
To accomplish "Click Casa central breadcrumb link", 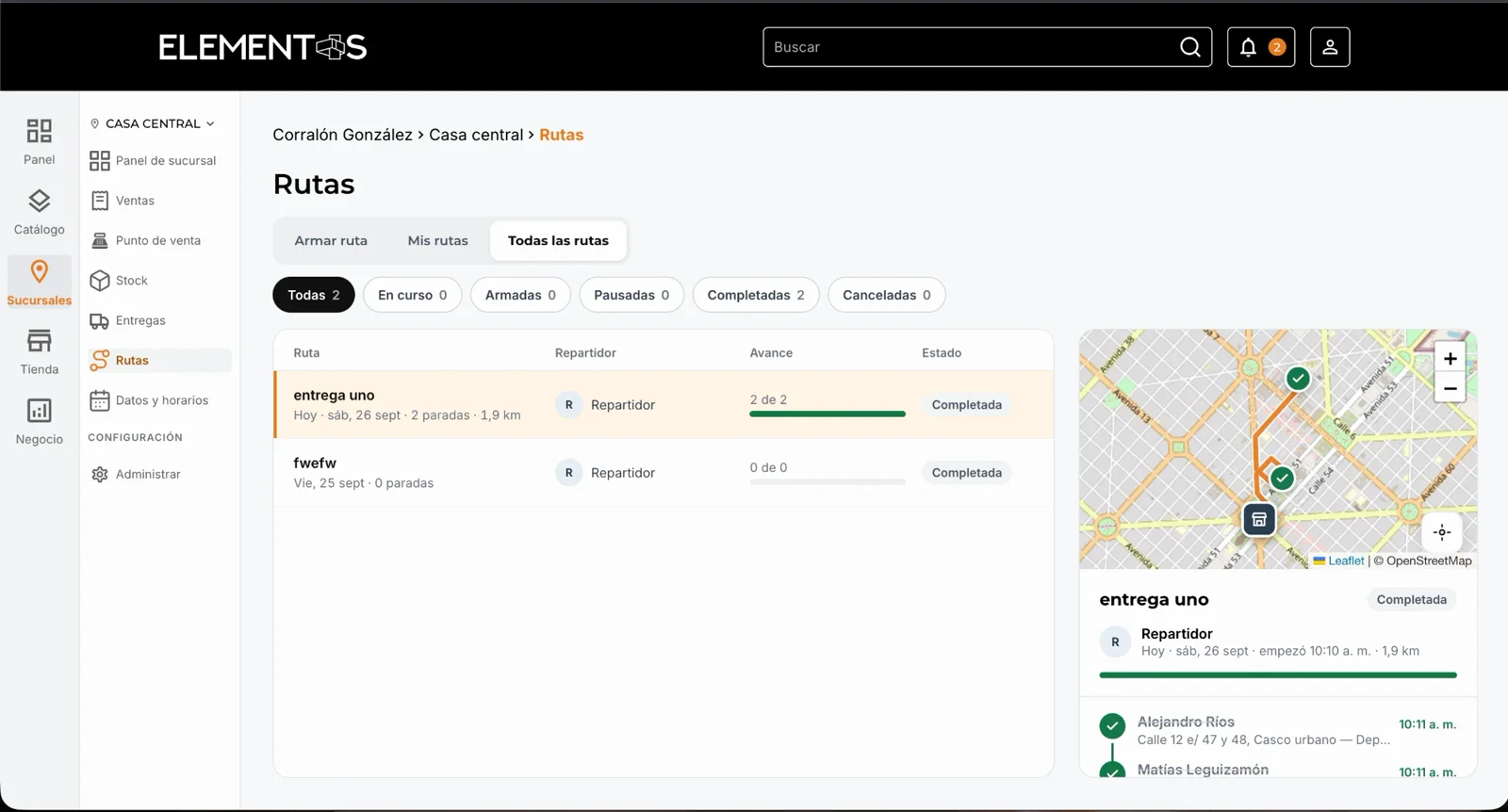I will point(476,135).
